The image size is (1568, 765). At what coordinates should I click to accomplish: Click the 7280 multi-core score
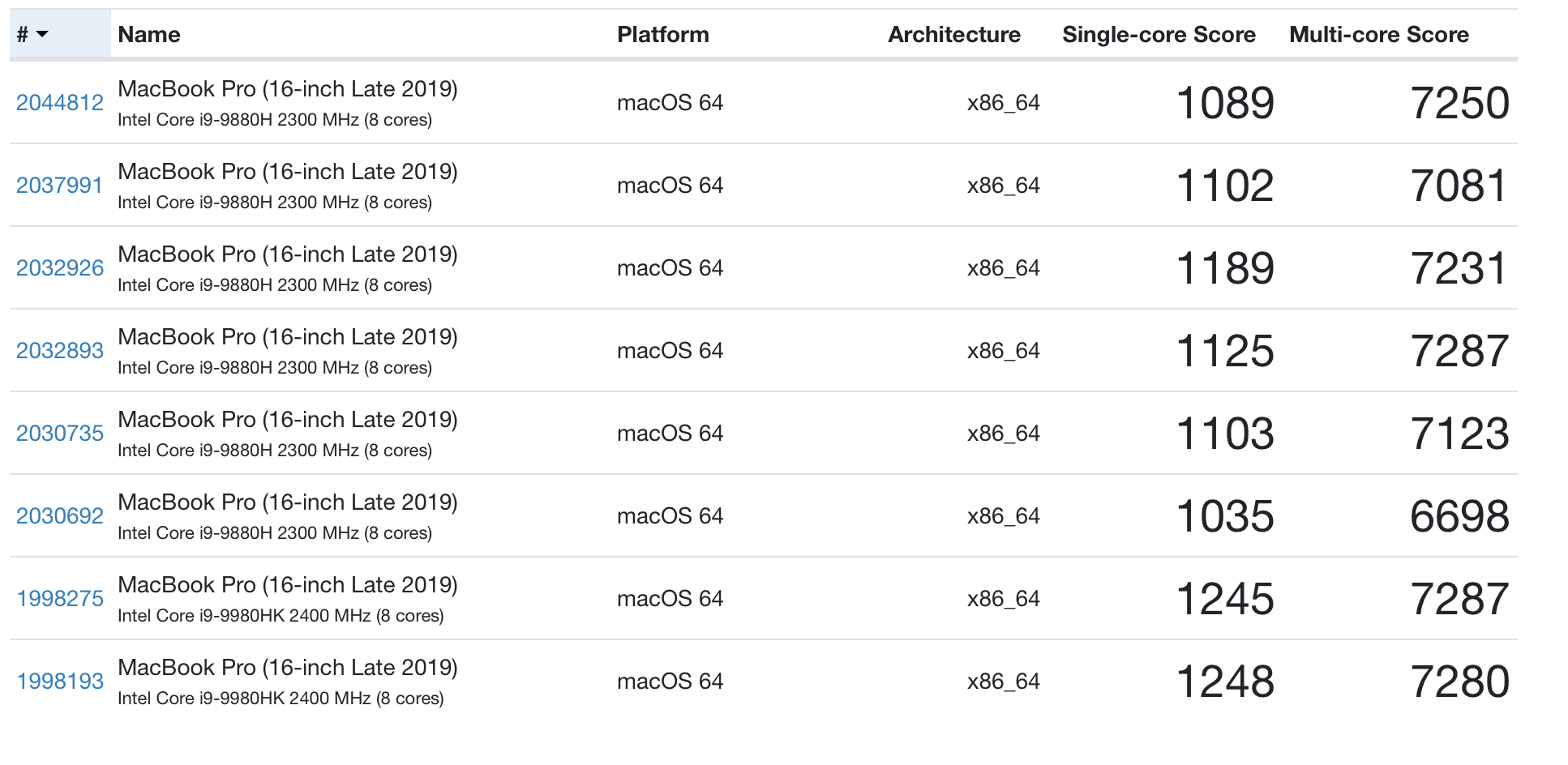[x=1459, y=682]
